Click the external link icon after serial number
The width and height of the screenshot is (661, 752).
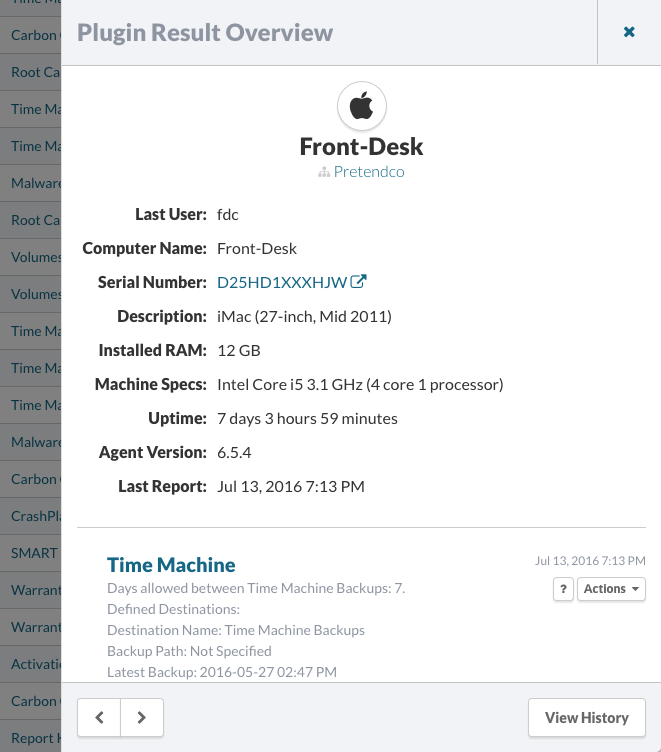pyautogui.click(x=358, y=282)
